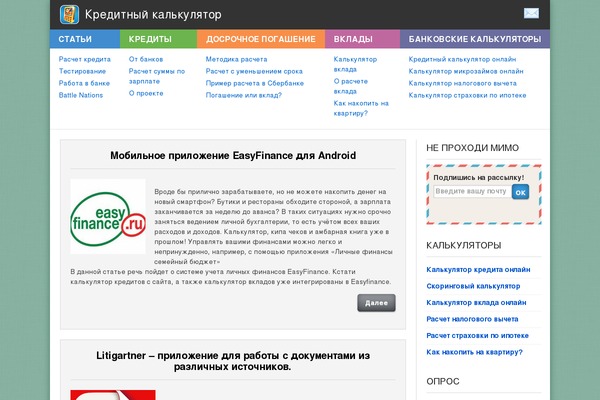Go to Расчет страховки по ипотеке link
Image resolution: width=600 pixels, height=400 pixels.
(478, 335)
